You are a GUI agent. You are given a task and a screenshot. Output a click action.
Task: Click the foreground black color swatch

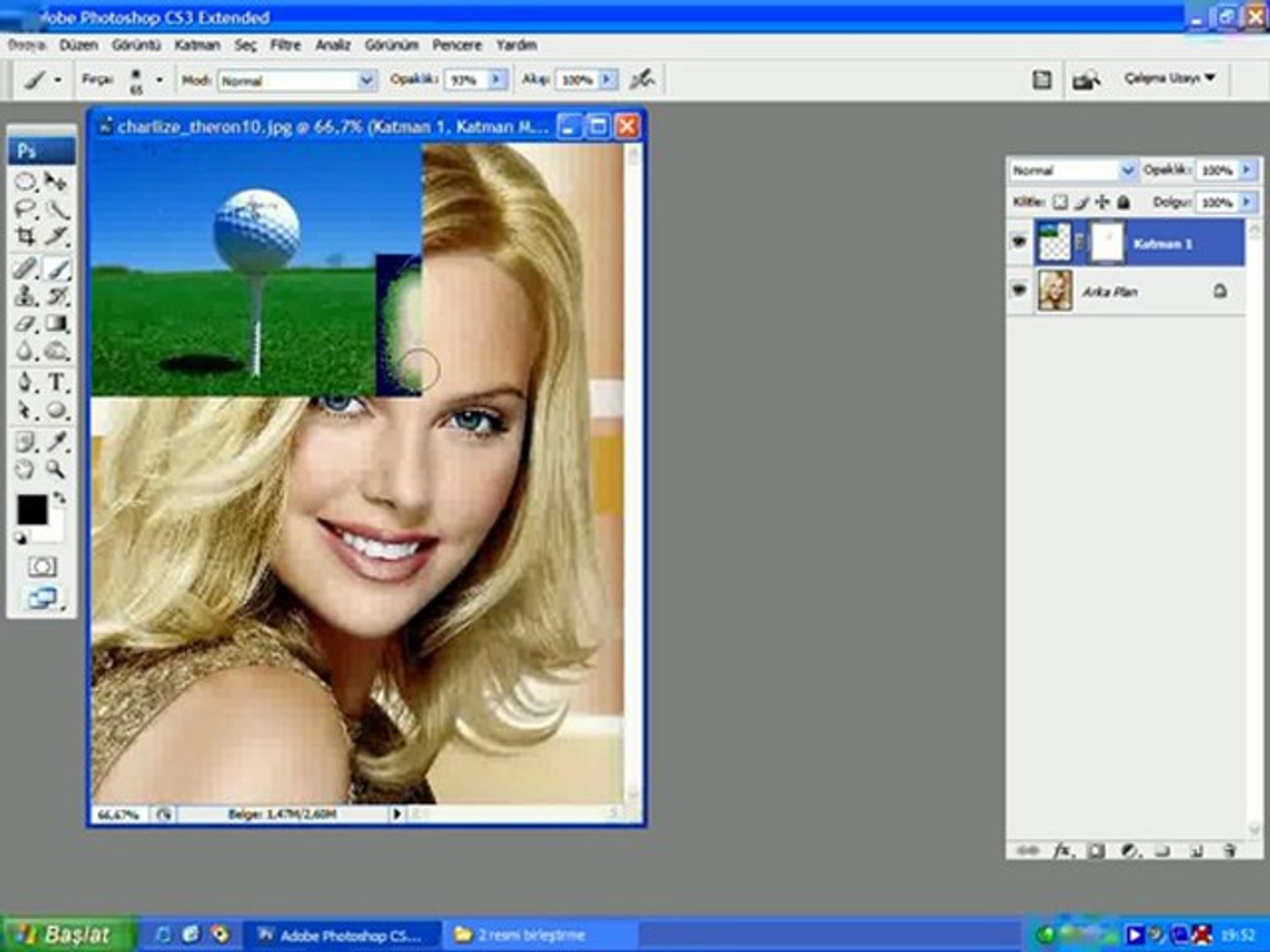(x=32, y=509)
